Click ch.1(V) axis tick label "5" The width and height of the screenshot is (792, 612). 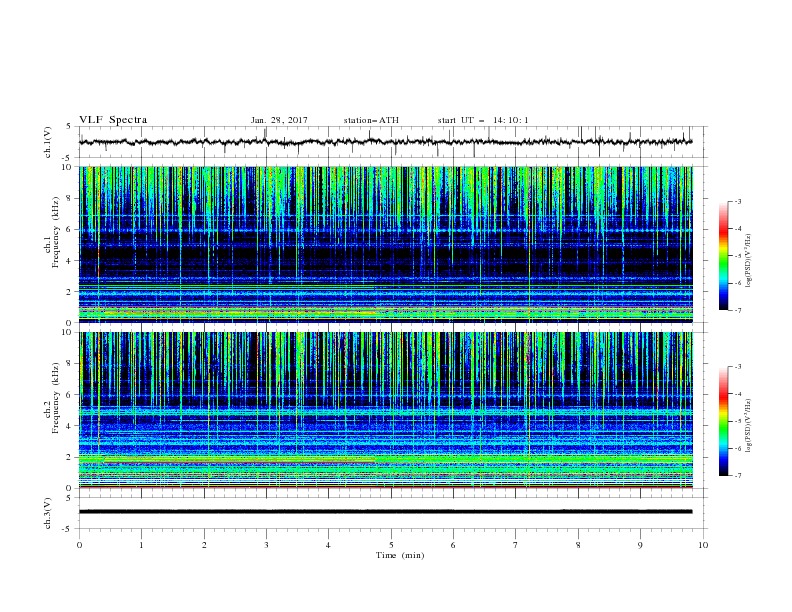click(69, 126)
